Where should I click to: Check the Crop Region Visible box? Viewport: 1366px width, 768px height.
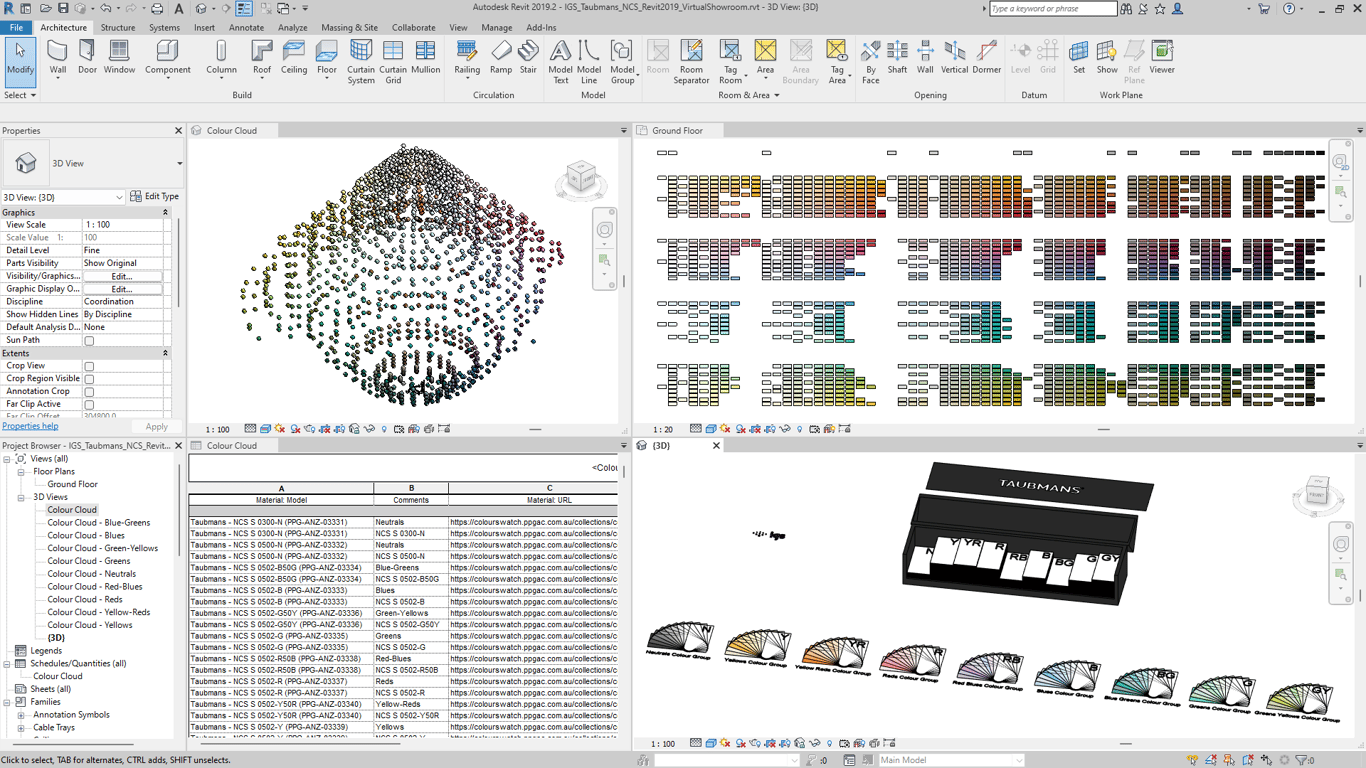89,379
